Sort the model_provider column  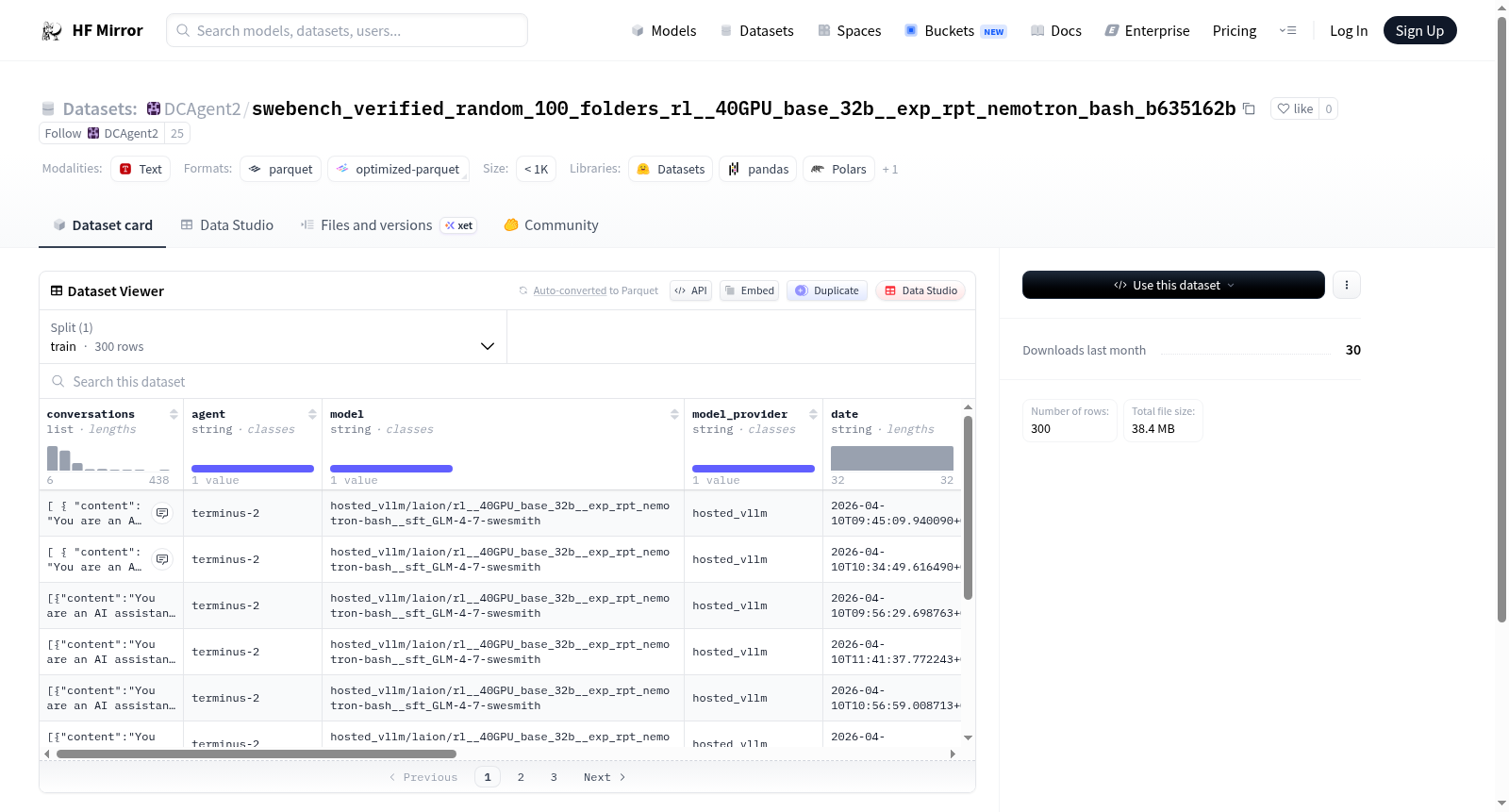tap(813, 415)
